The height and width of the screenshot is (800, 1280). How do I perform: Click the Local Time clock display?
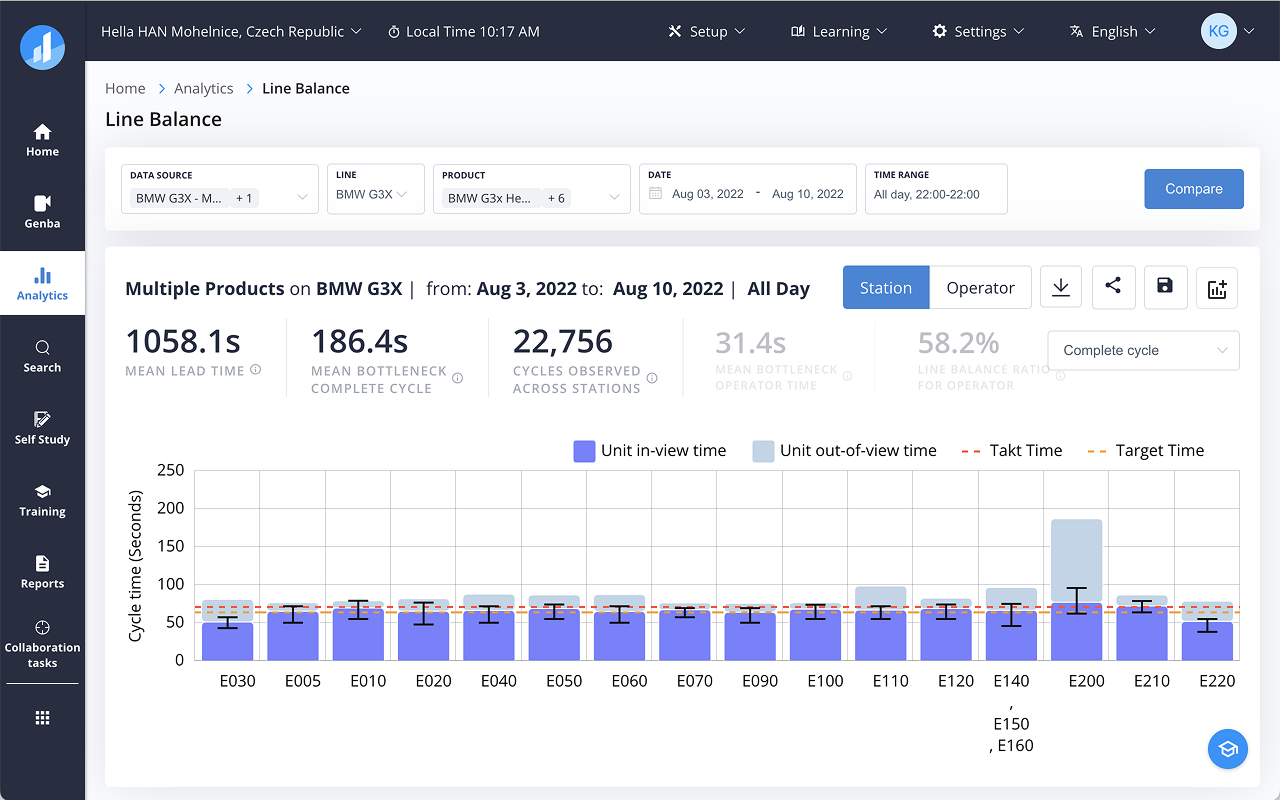coord(463,31)
